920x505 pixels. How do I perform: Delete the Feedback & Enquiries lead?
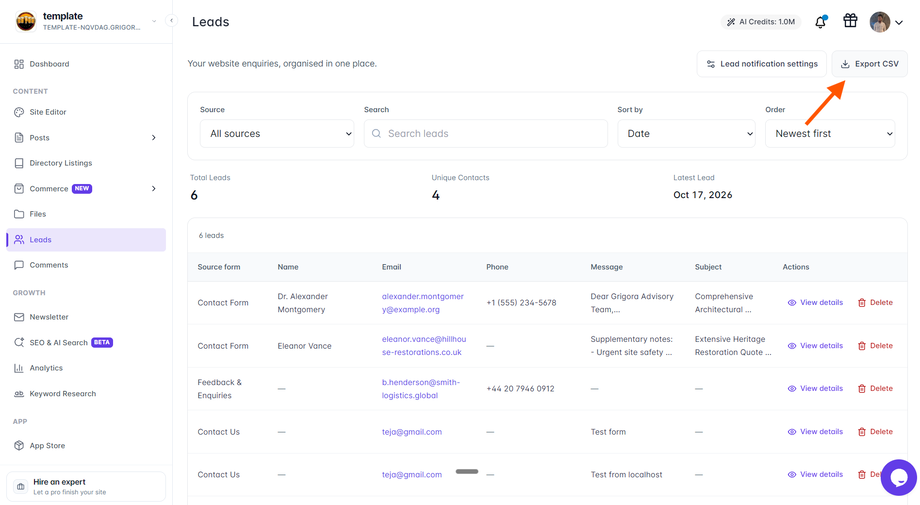tap(875, 389)
